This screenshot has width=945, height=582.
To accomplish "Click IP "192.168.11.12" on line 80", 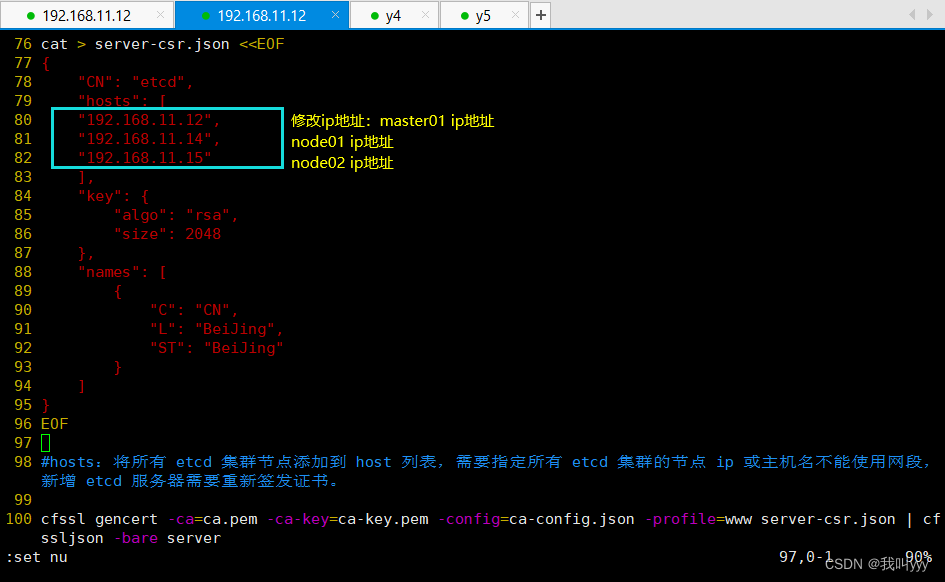I will point(145,120).
